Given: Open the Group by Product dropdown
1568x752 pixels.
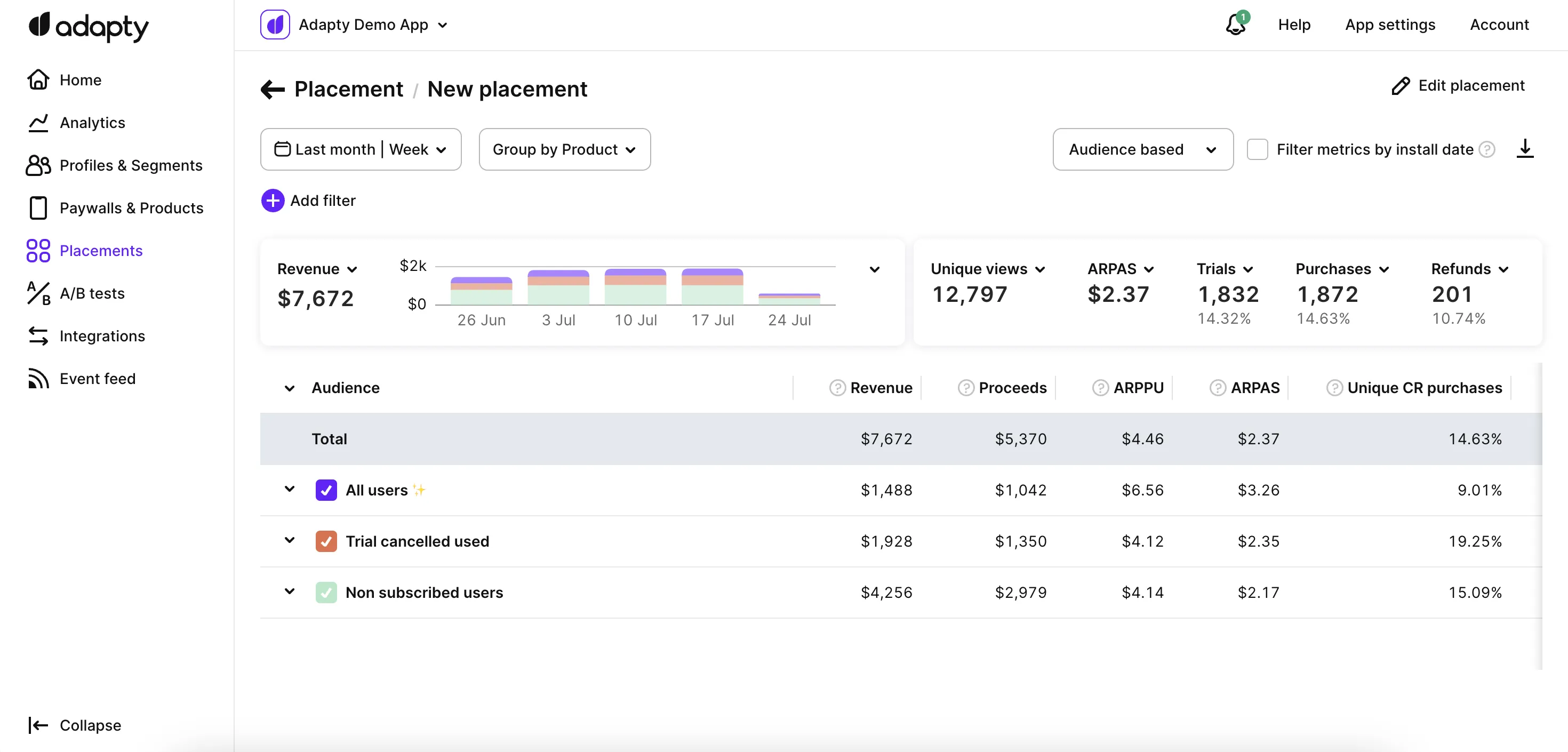Looking at the screenshot, I should tap(564, 149).
